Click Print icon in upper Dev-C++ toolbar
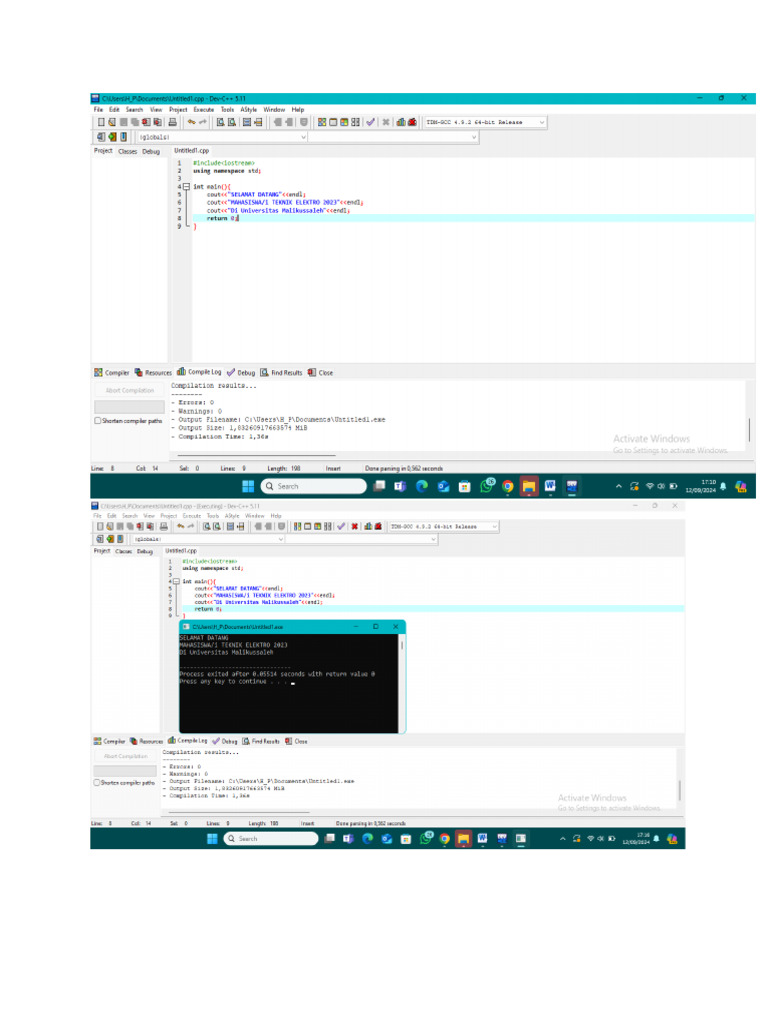Image resolution: width=768 pixels, height=1024 pixels. (x=172, y=122)
